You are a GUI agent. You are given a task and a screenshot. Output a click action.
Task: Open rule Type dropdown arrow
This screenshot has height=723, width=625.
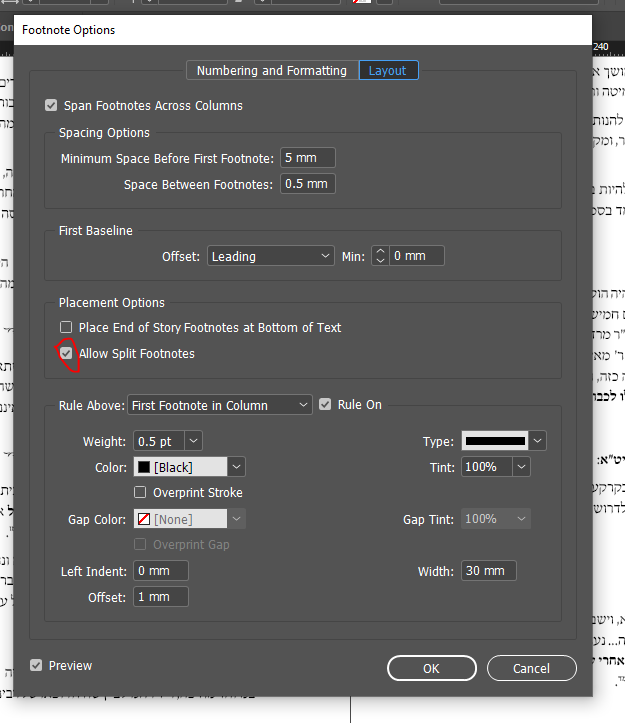click(537, 441)
